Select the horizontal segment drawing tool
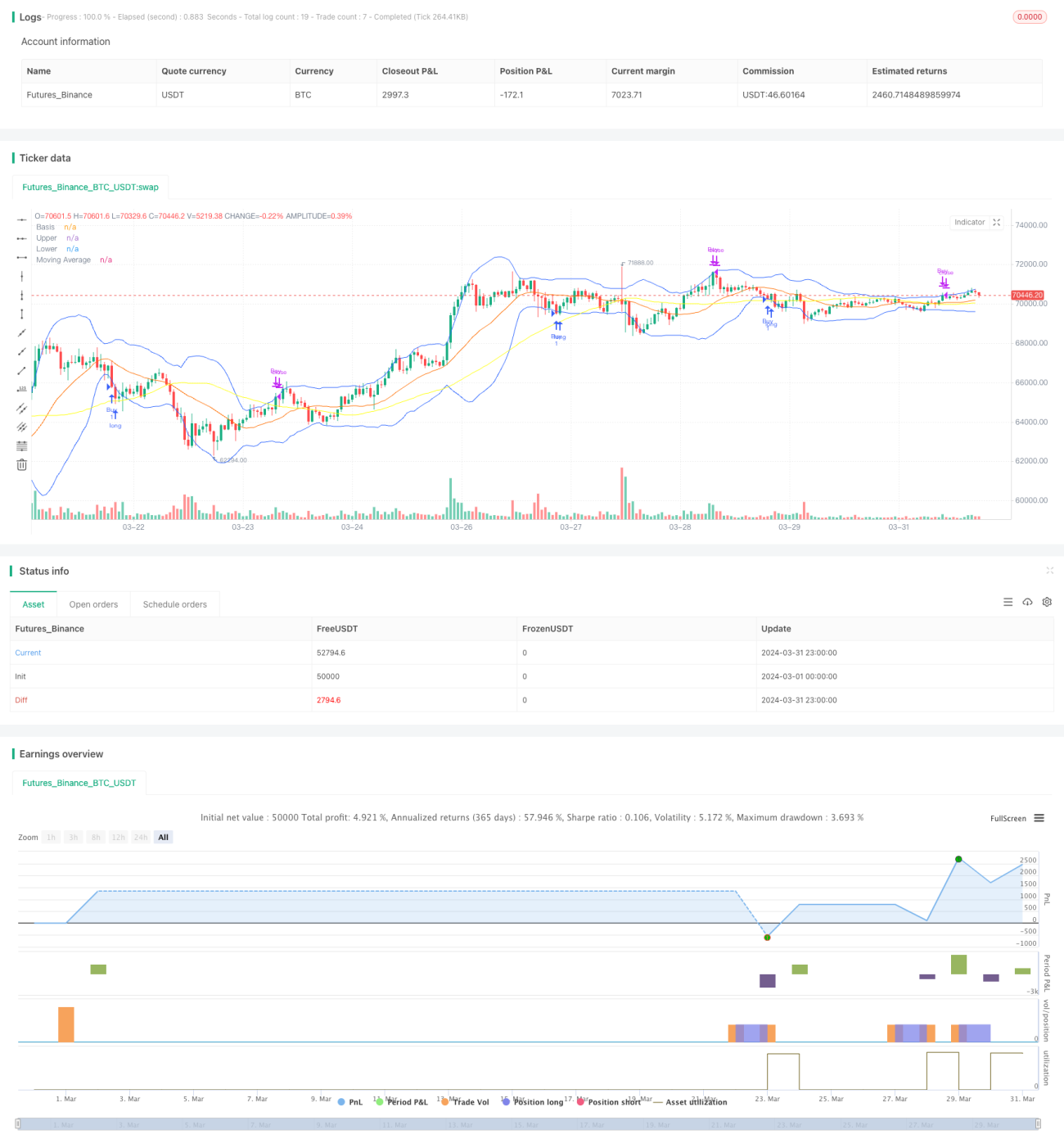 click(x=22, y=257)
